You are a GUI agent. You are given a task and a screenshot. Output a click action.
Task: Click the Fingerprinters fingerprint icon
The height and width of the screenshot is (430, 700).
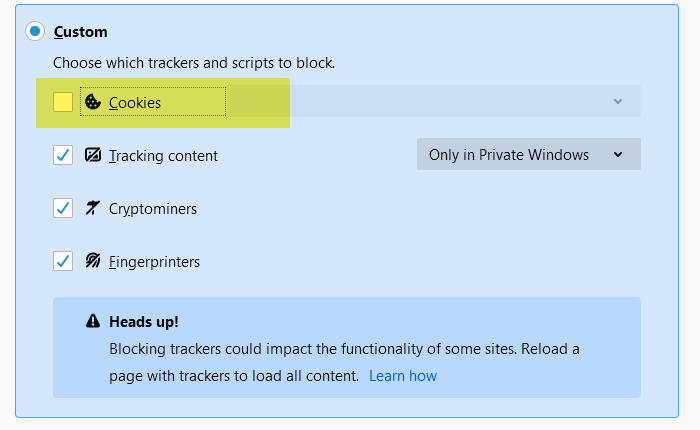tap(93, 260)
